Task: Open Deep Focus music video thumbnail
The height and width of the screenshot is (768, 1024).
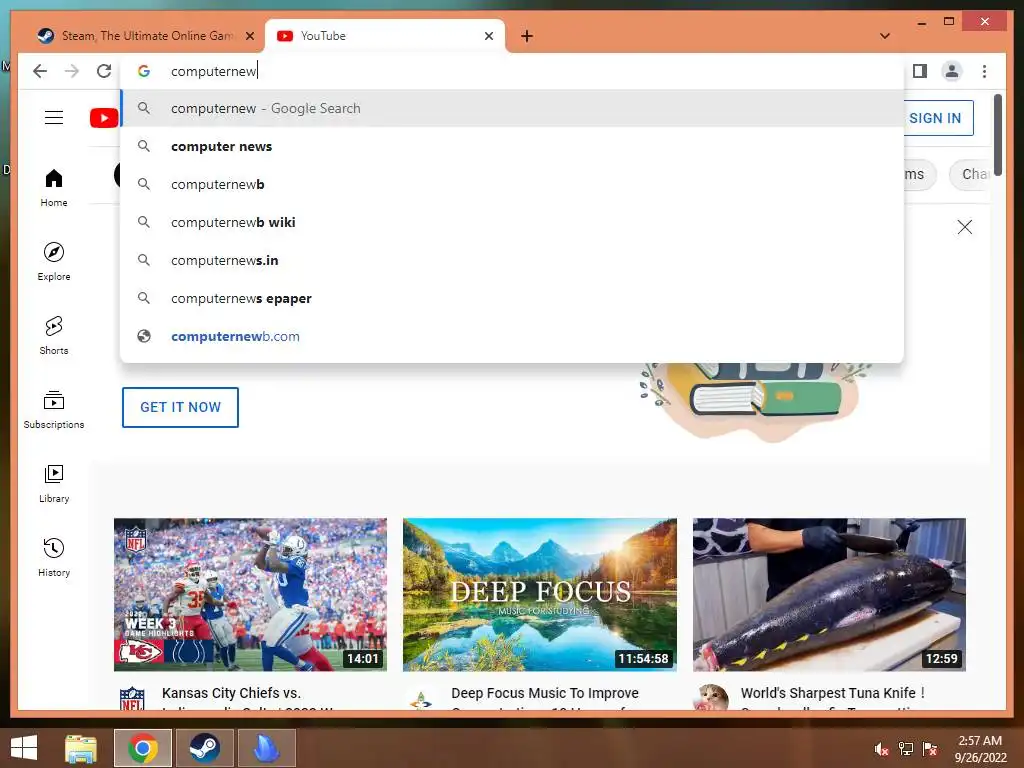Action: tap(539, 594)
